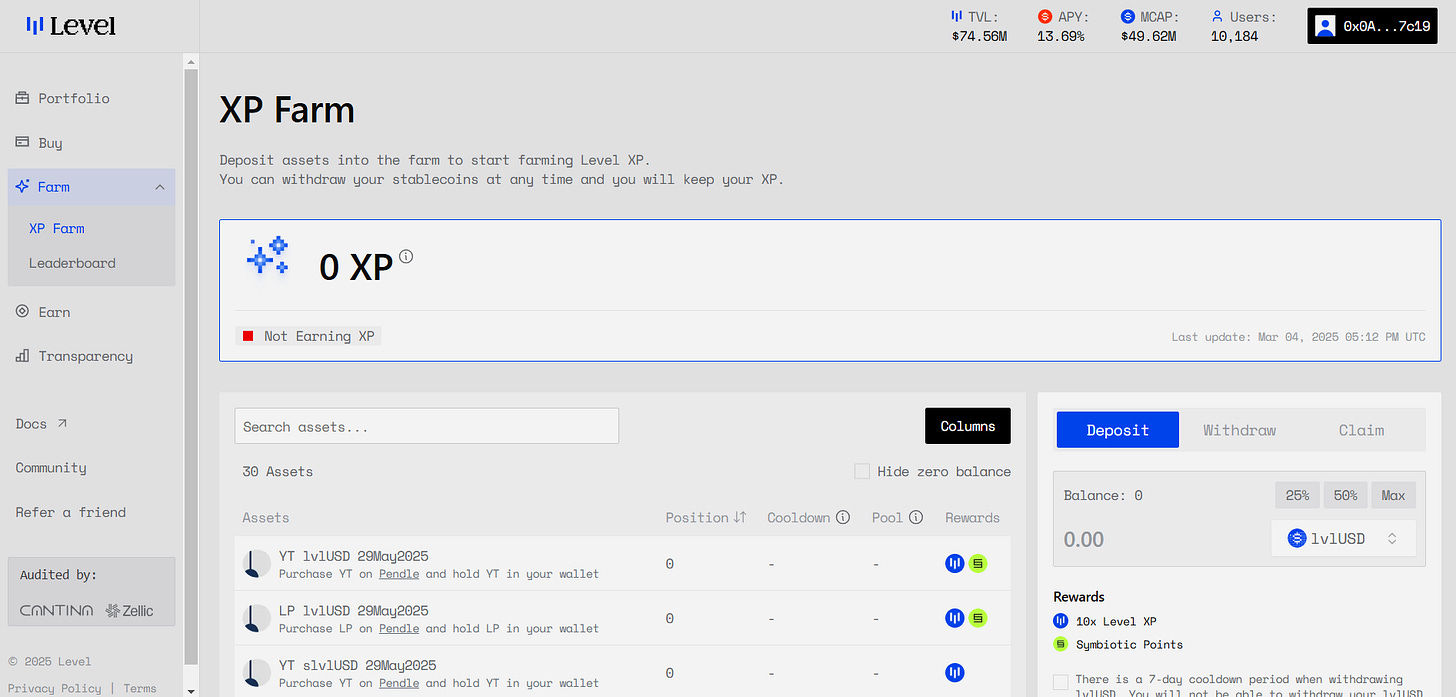
Task: Click the Columns button
Action: (x=968, y=426)
